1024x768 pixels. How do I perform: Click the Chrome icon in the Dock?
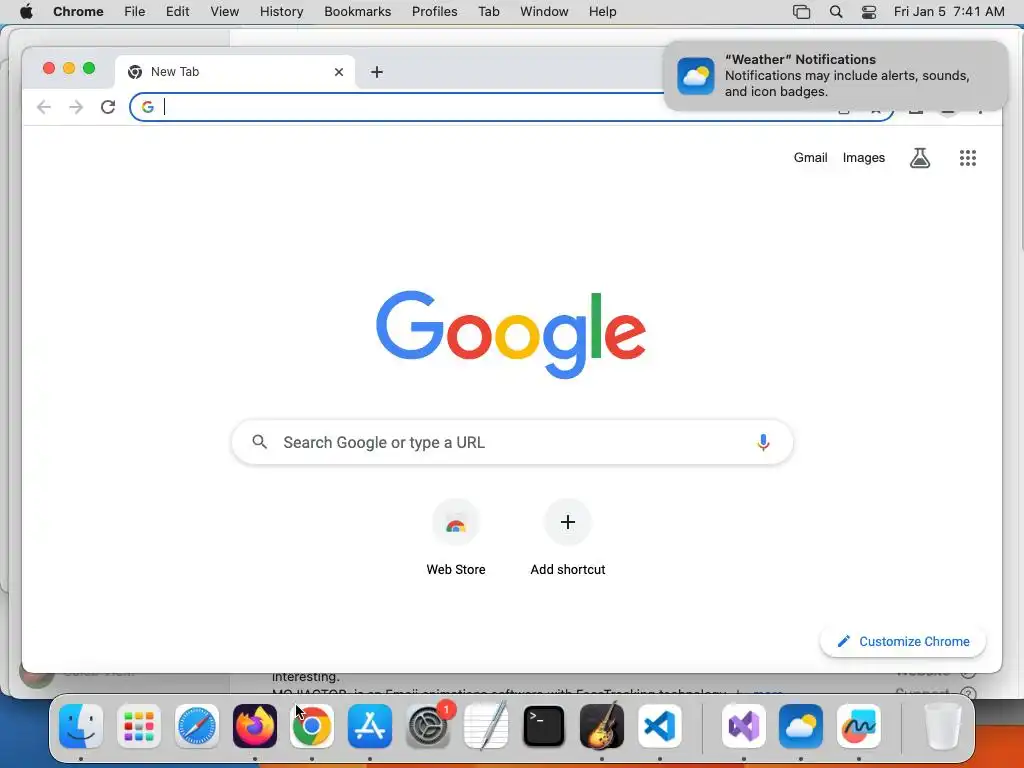(x=312, y=726)
